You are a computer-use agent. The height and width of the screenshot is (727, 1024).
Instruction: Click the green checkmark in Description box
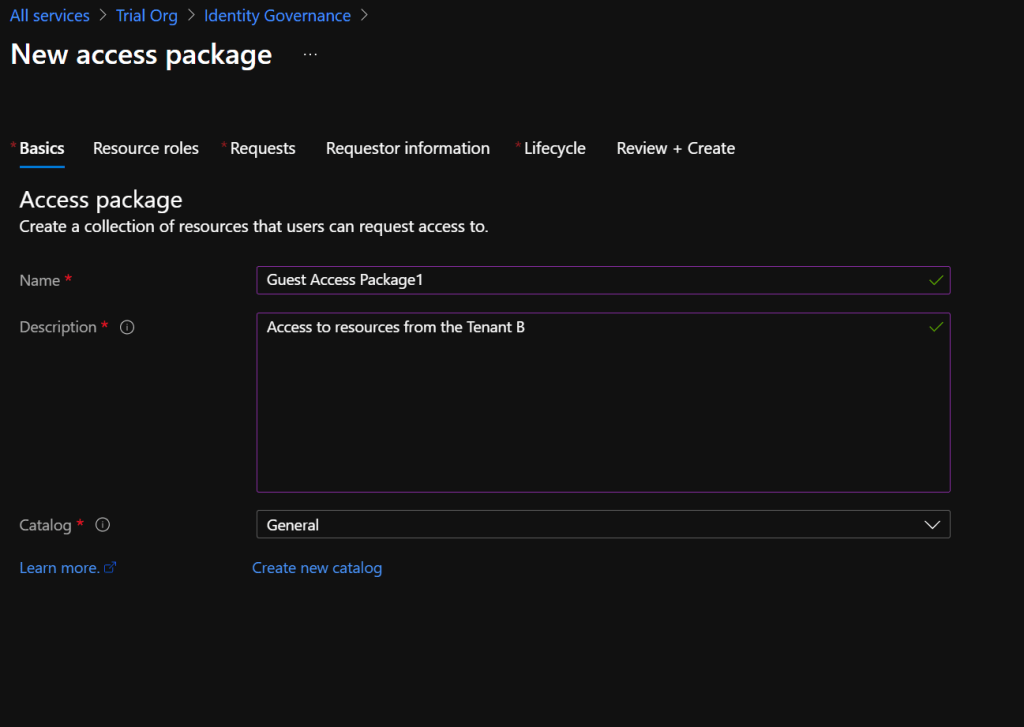[935, 327]
